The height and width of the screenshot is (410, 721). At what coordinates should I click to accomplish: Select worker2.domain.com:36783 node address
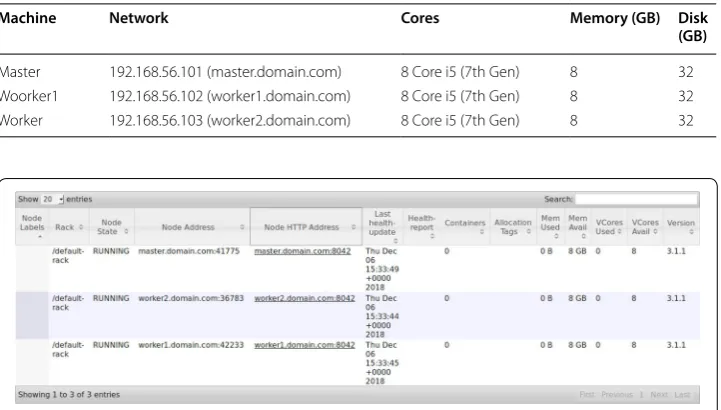[x=191, y=298]
